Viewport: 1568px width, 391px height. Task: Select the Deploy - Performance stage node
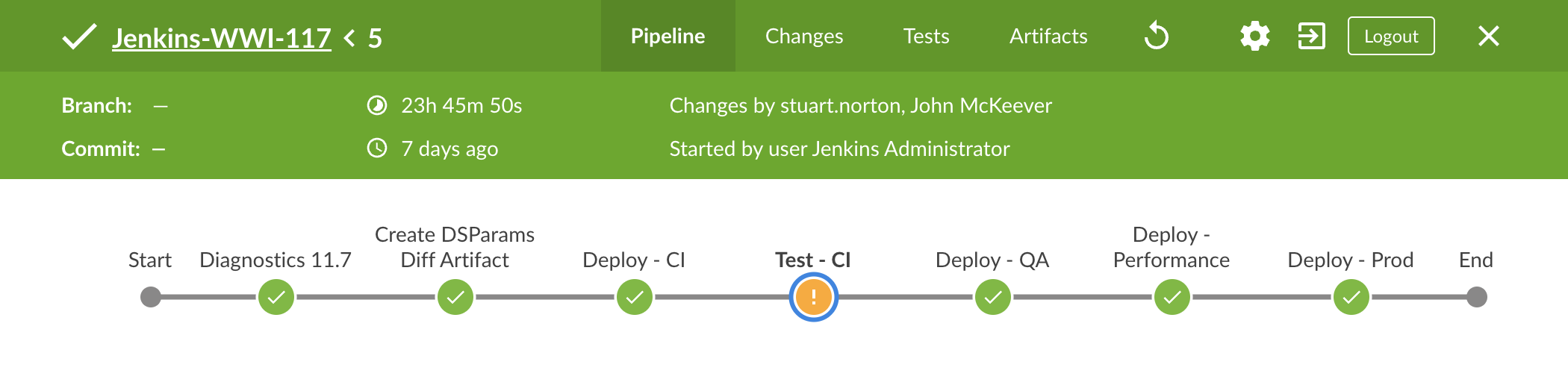(1172, 297)
